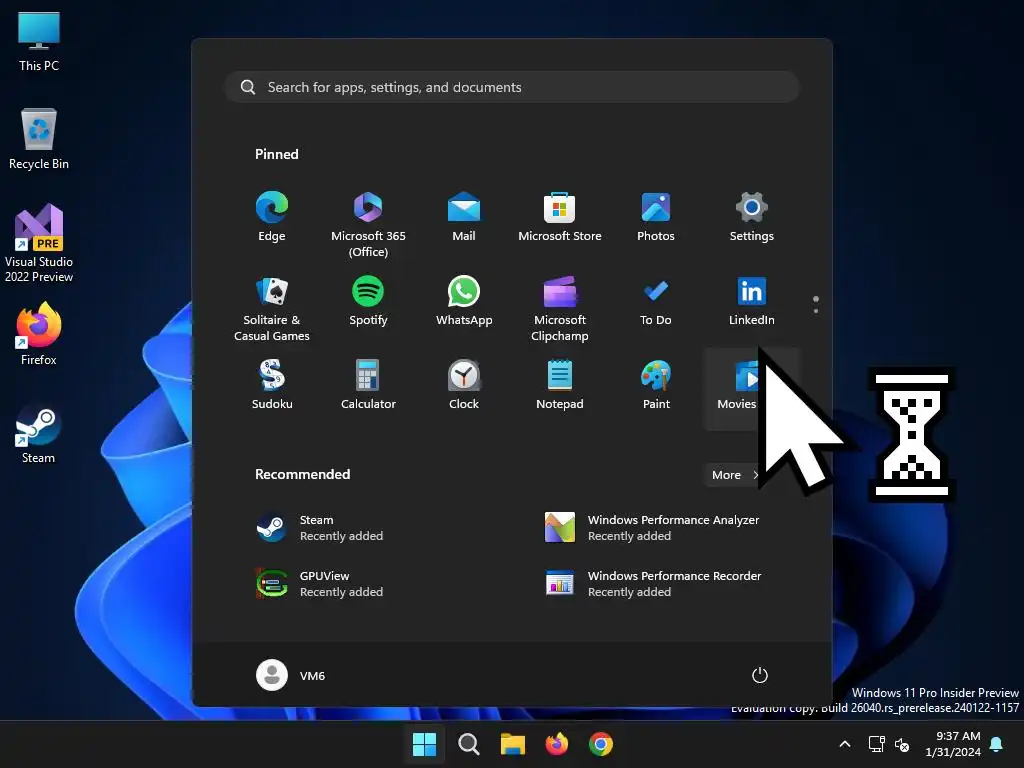Open the notifications bell
1024x768 pixels.
(x=997, y=744)
